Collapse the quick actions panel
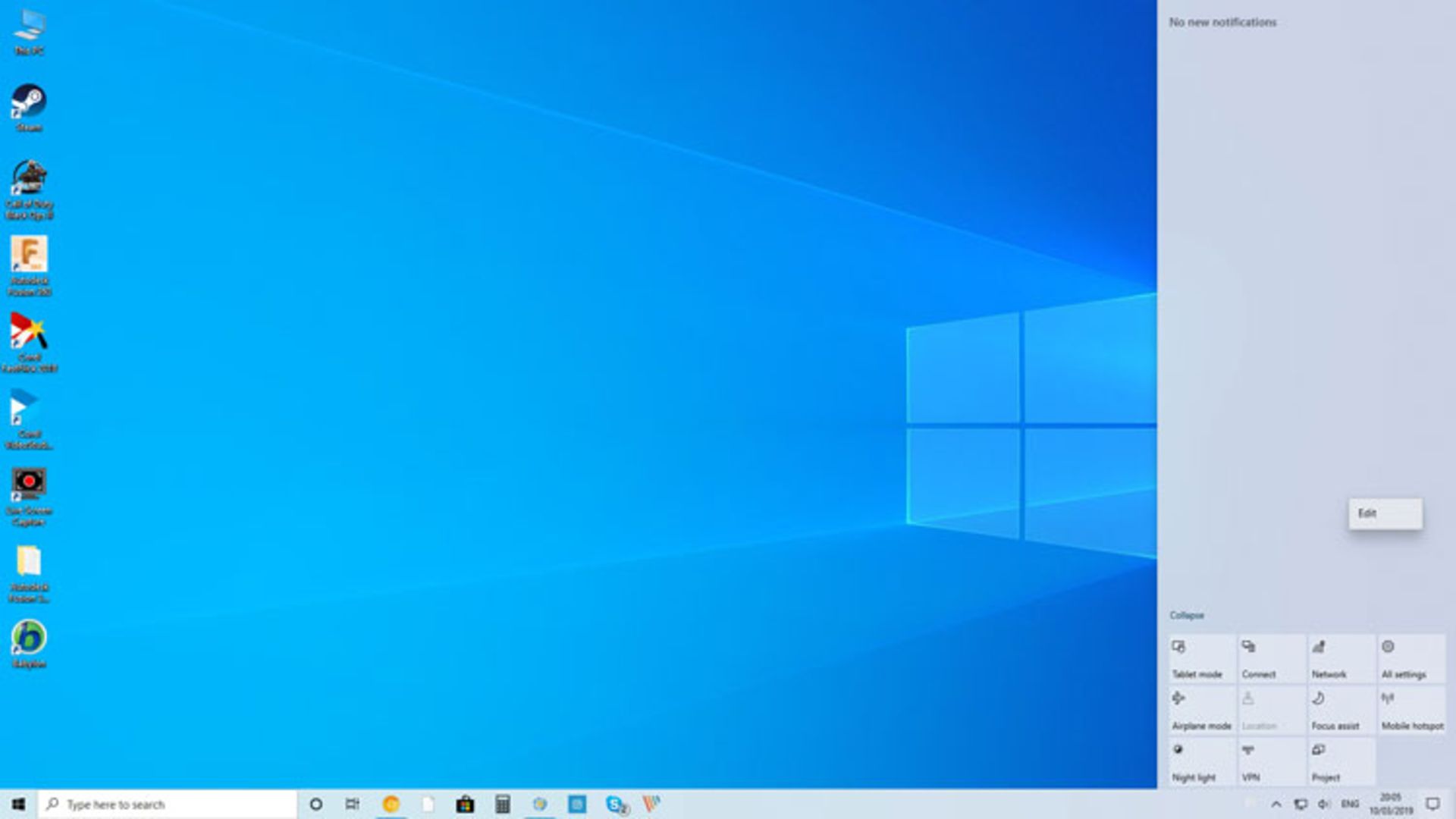1456x819 pixels. click(x=1187, y=615)
